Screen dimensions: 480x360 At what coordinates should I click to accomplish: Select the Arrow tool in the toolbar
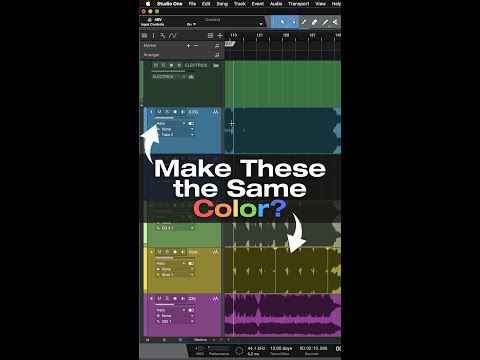tap(282, 22)
